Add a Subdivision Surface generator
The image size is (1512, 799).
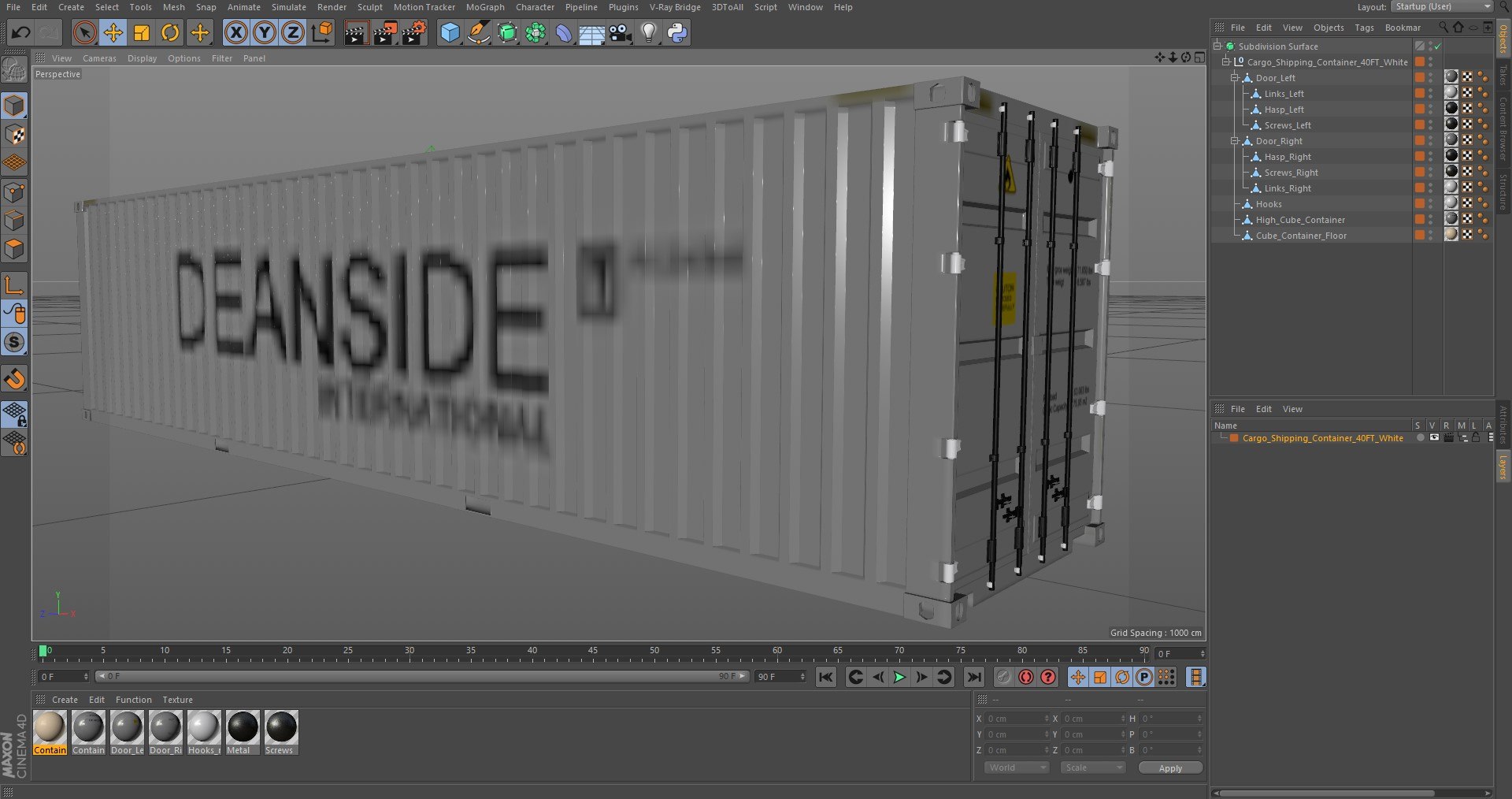pos(507,32)
